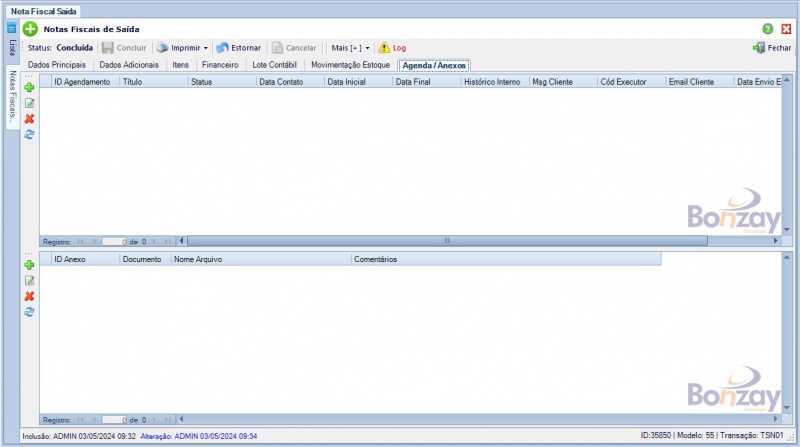Open the Log warning icon

[392, 47]
